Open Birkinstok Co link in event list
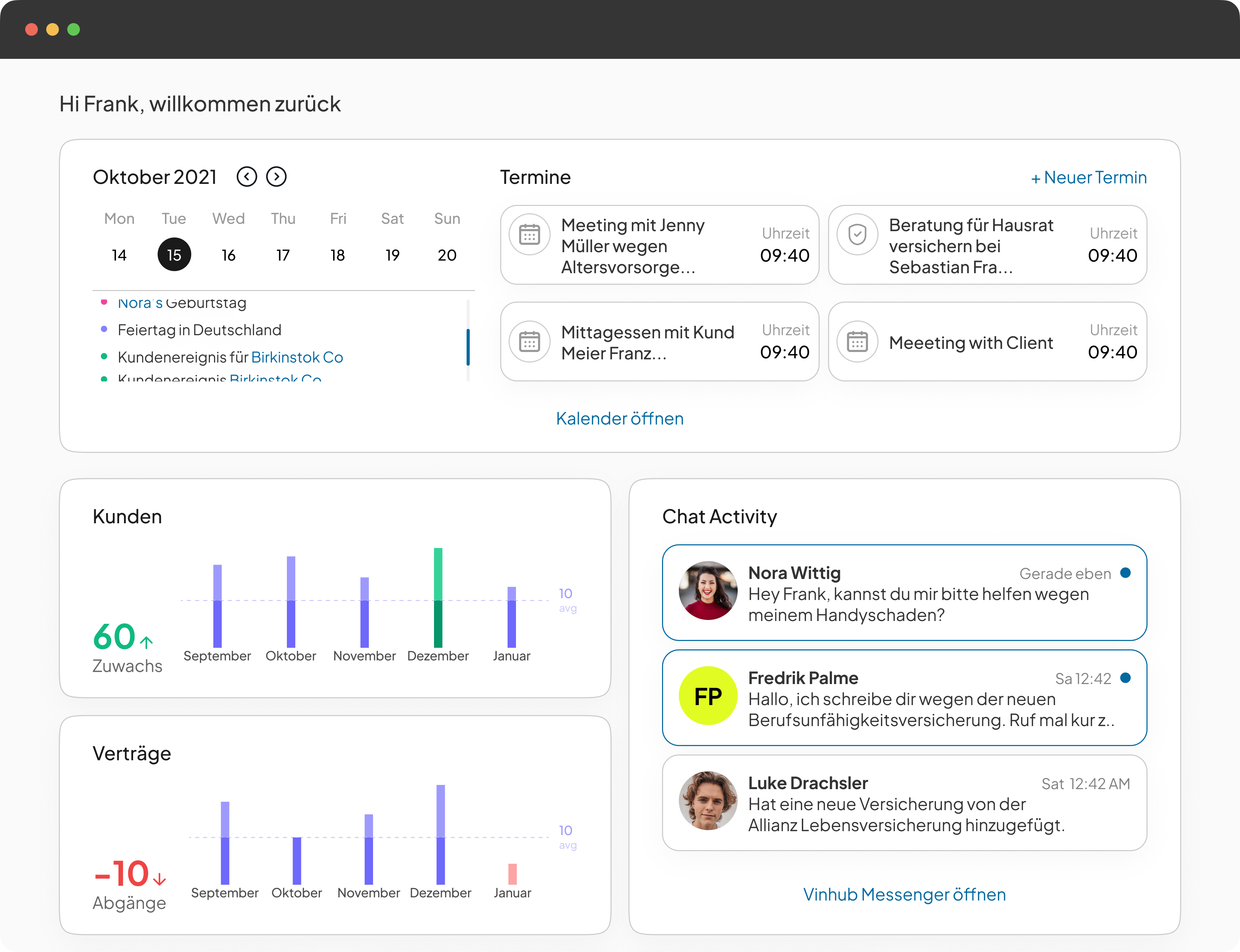 [297, 357]
